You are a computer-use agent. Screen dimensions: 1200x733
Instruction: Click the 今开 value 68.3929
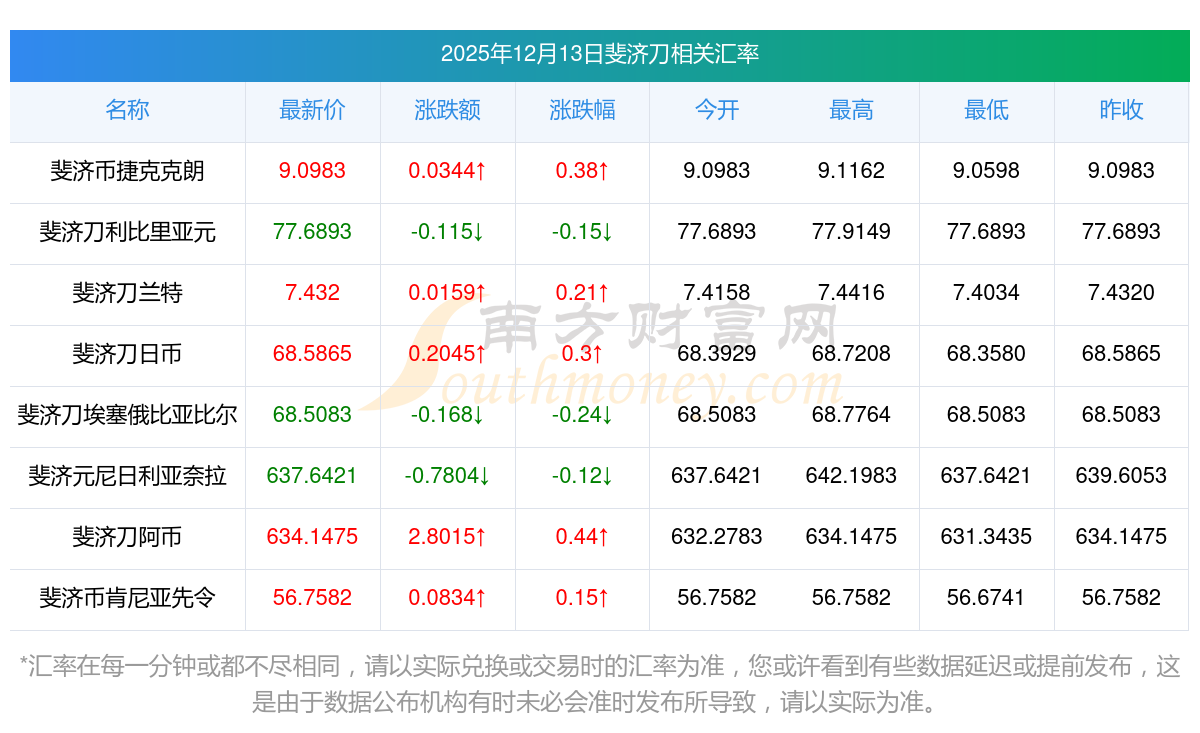[x=717, y=354]
